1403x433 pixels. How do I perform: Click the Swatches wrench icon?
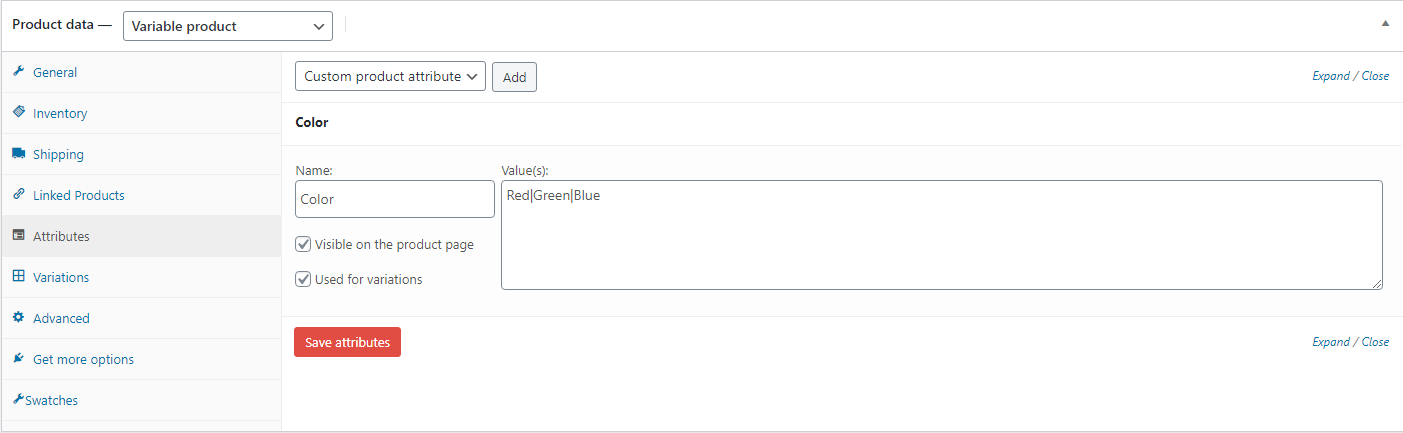[18, 400]
